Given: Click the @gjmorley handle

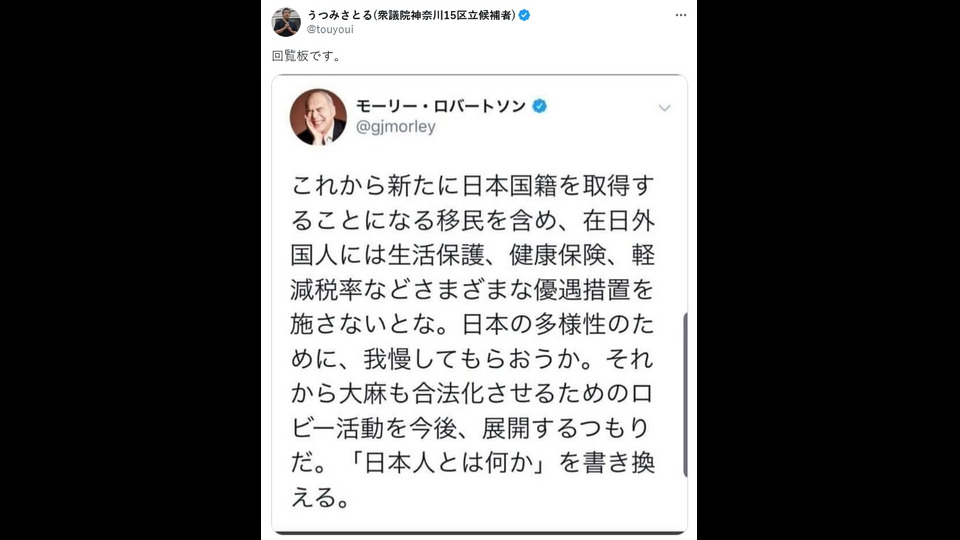Looking at the screenshot, I should click(396, 127).
